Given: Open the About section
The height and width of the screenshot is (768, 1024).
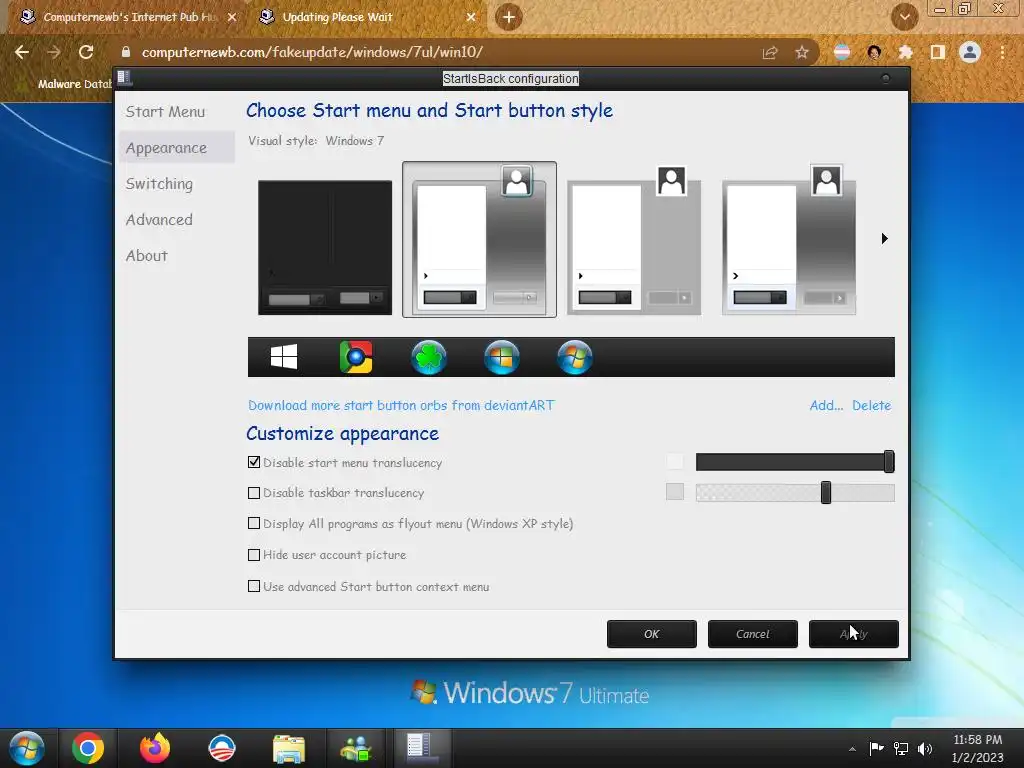Looking at the screenshot, I should click(x=146, y=255).
